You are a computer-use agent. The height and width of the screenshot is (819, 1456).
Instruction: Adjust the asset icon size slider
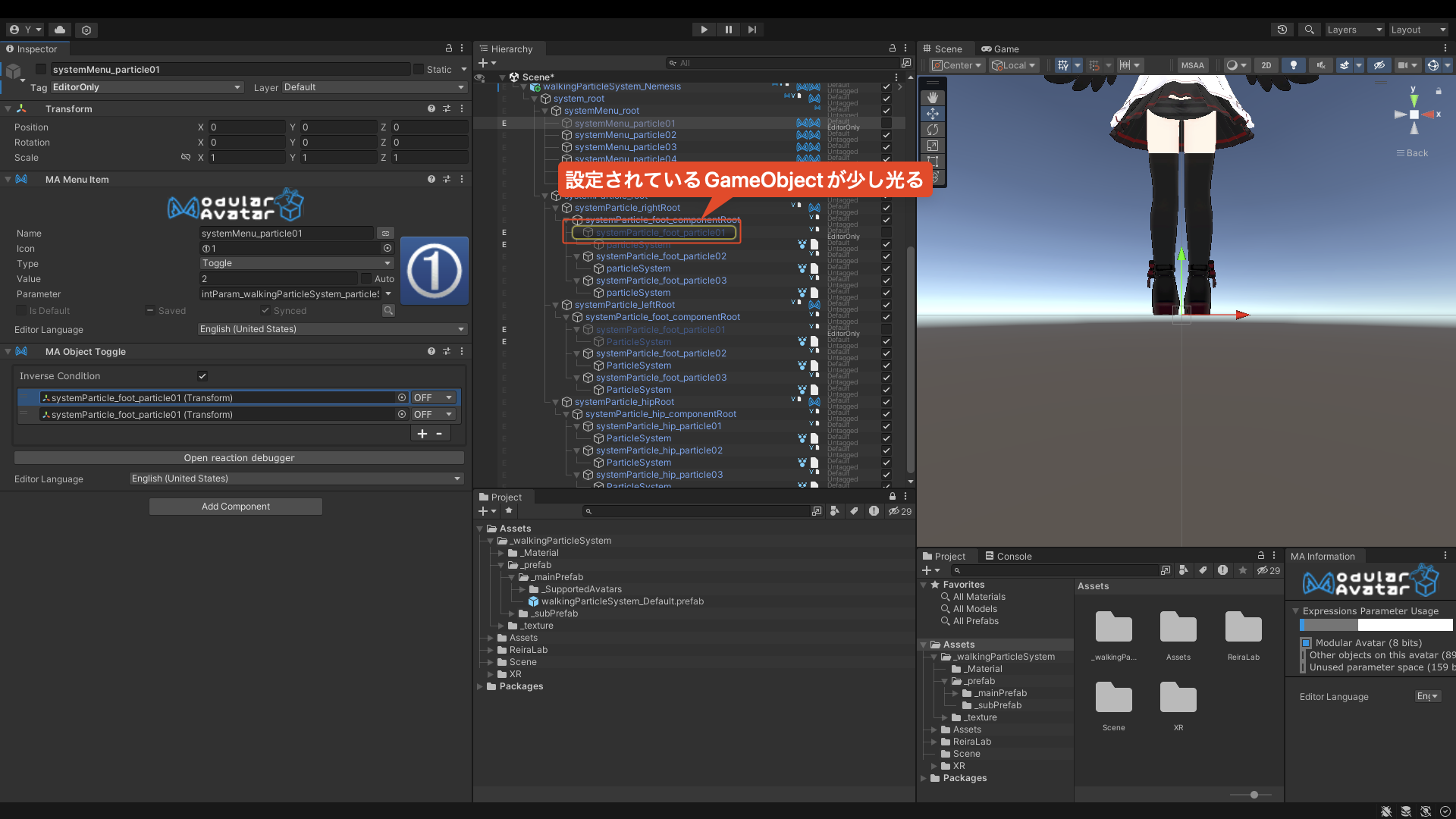1254,795
